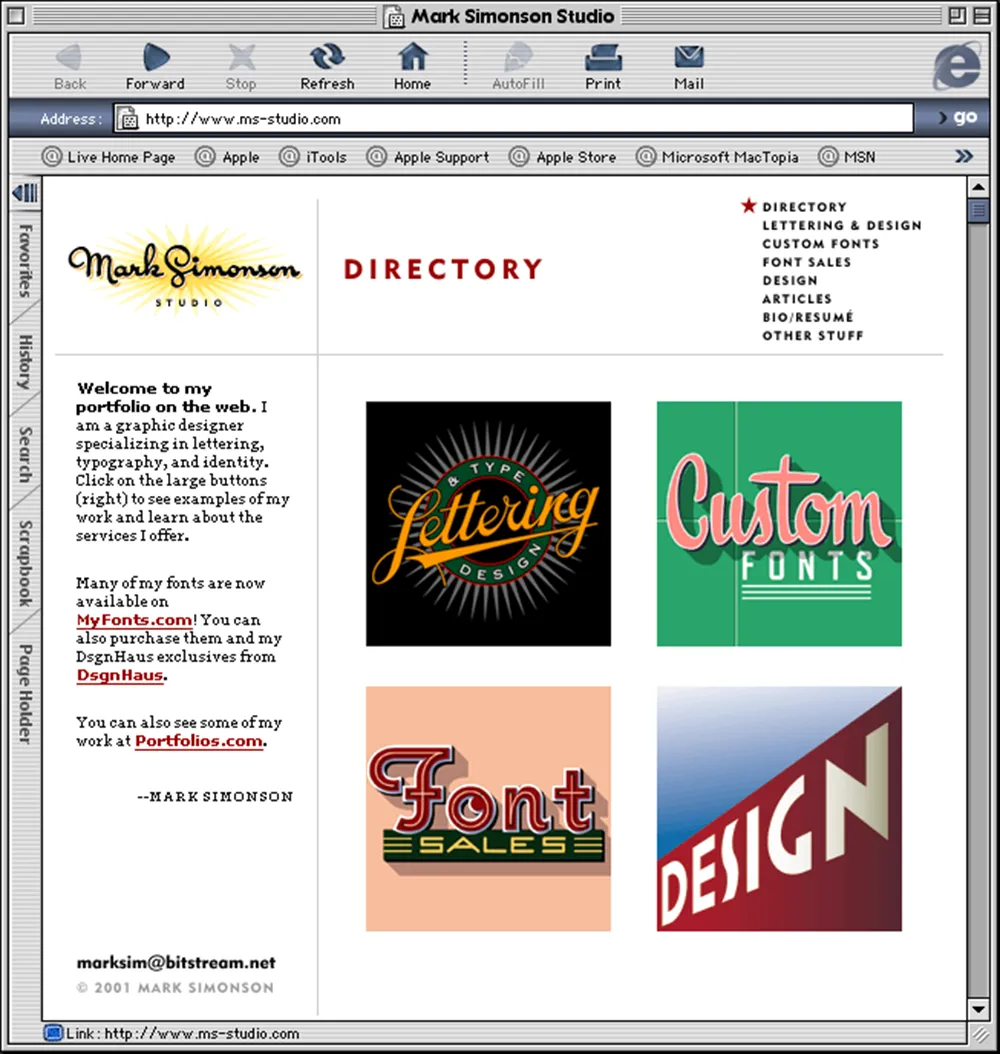
Task: Select Custom Fonts in the page menu
Action: coord(820,243)
